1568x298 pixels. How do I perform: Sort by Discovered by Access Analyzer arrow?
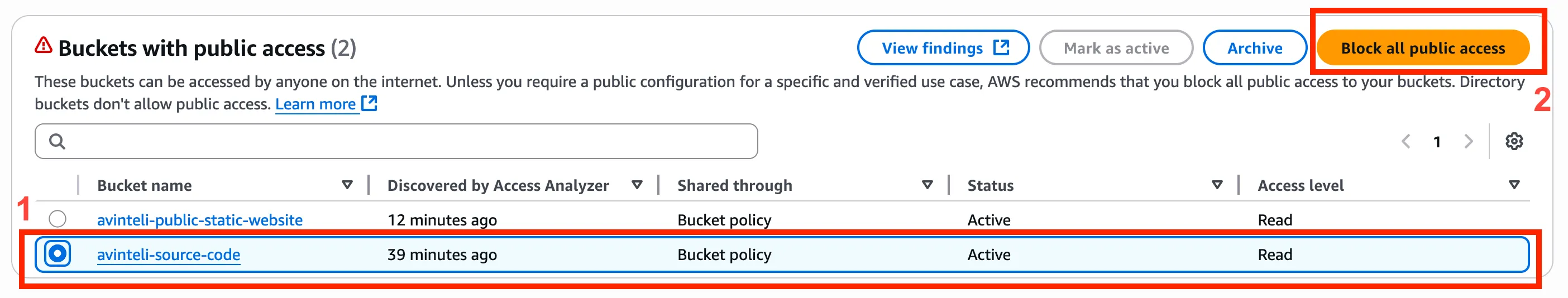[637, 185]
